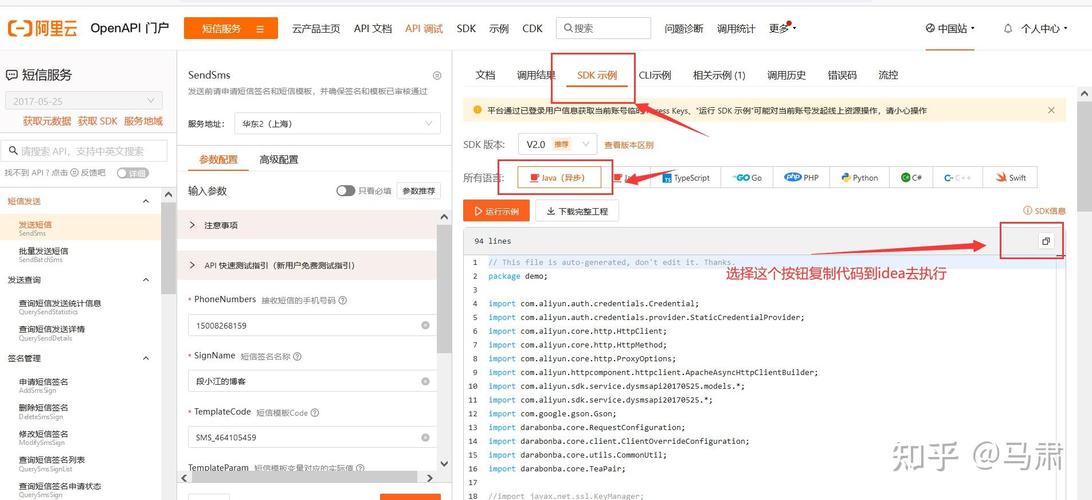Collapse the 签名管理 sidebar group
The height and width of the screenshot is (500, 1092).
click(x=146, y=359)
